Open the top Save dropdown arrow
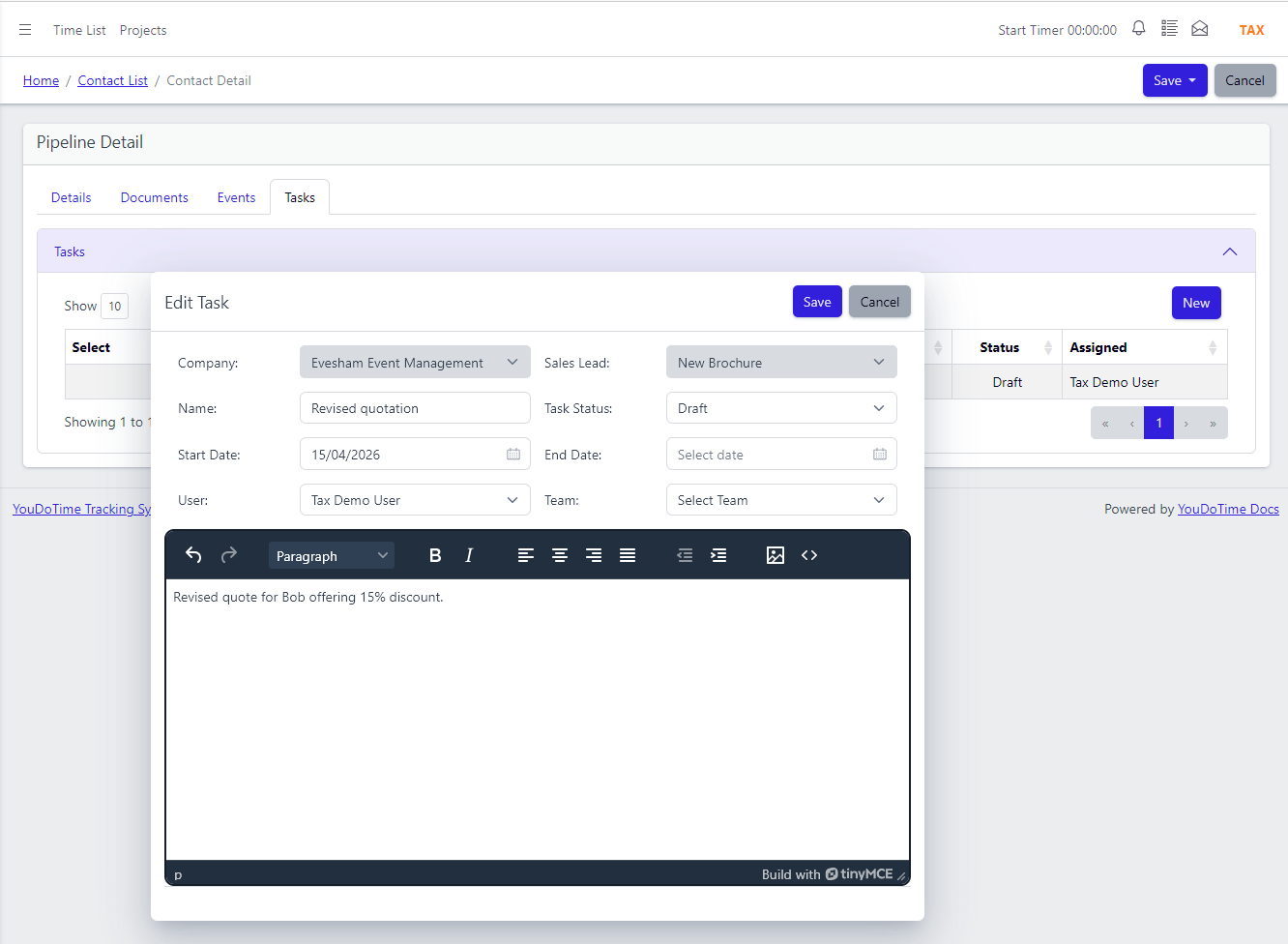The image size is (1288, 944). point(1192,80)
